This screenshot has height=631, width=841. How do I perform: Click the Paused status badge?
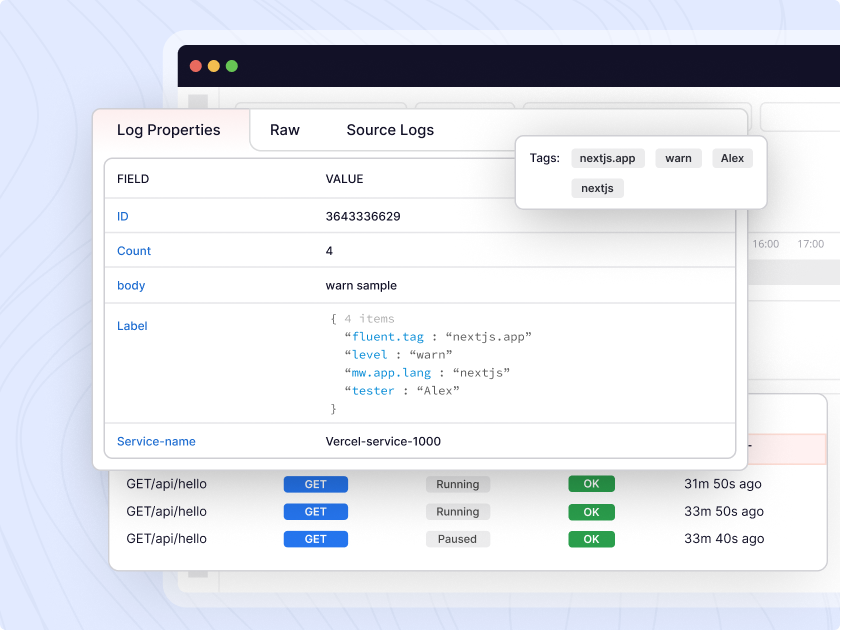point(457,538)
